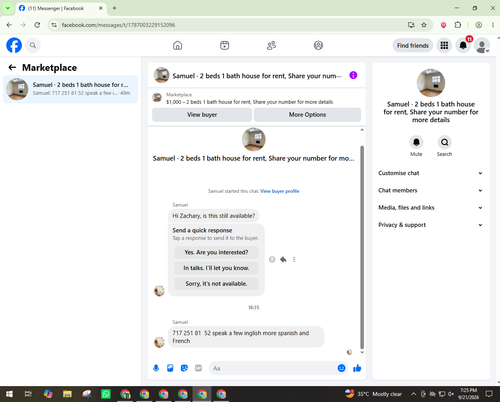Open the Facebook logo home link
The width and height of the screenshot is (500, 402).
point(14,45)
